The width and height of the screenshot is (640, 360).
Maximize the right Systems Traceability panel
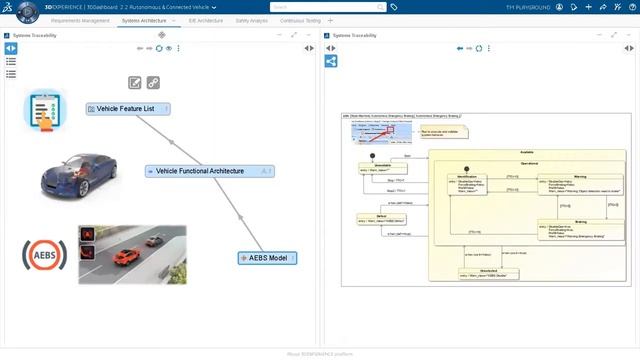click(x=614, y=35)
